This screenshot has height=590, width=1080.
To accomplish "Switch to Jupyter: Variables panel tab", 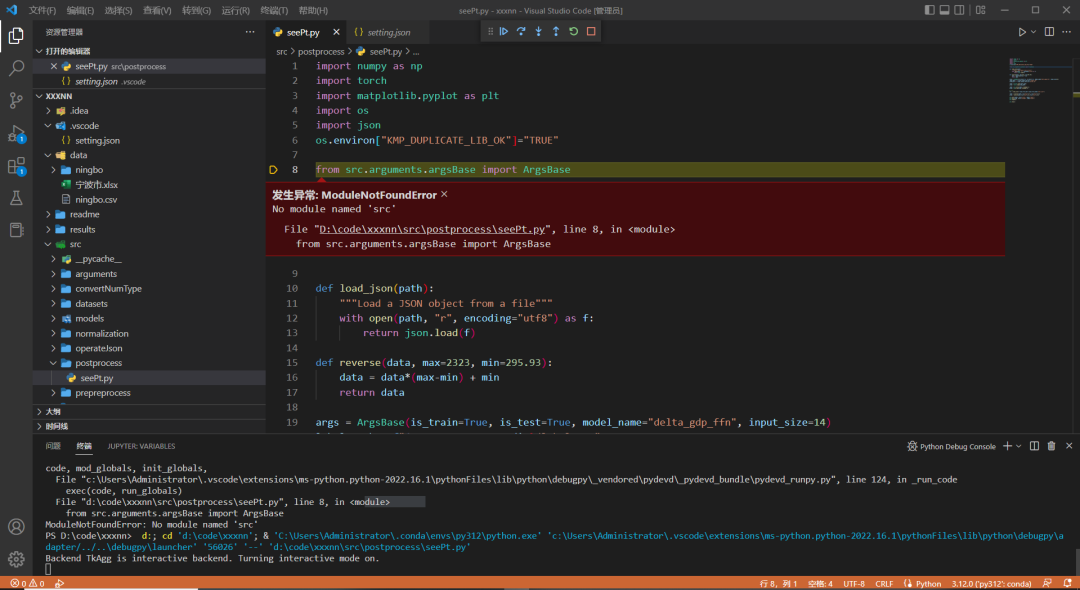I will (141, 446).
